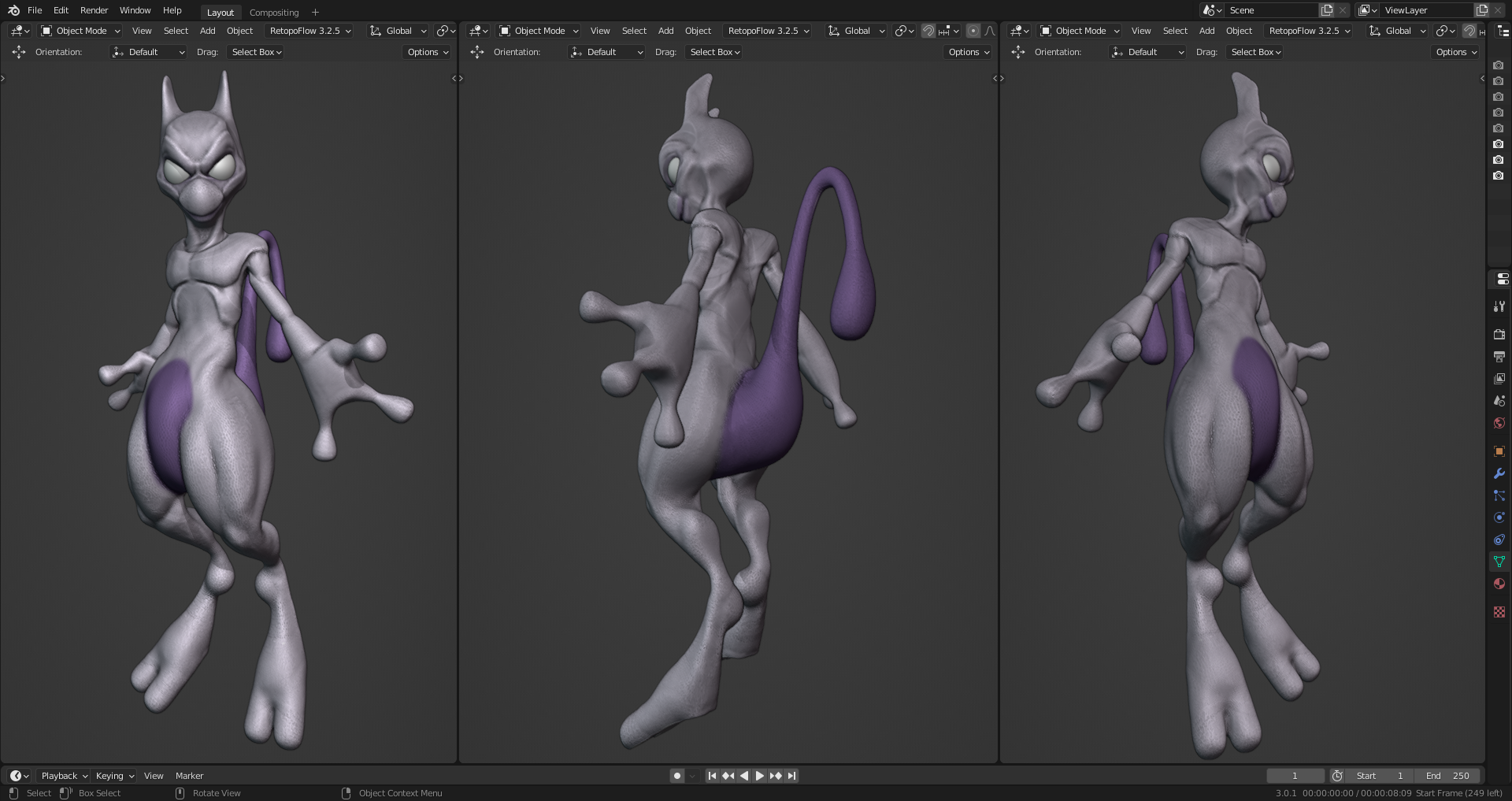Click the Blender logo icon
This screenshot has width=1512, height=801.
point(13,10)
